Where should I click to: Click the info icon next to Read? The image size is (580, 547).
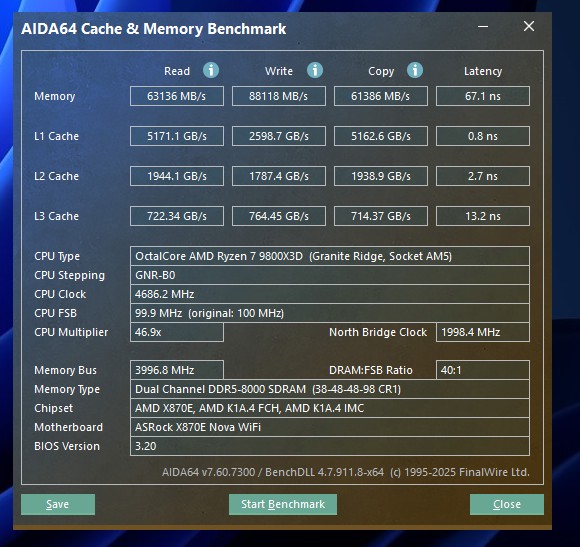tap(211, 70)
